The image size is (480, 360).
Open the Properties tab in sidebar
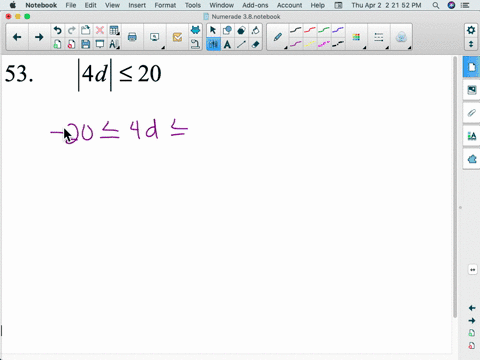472,136
